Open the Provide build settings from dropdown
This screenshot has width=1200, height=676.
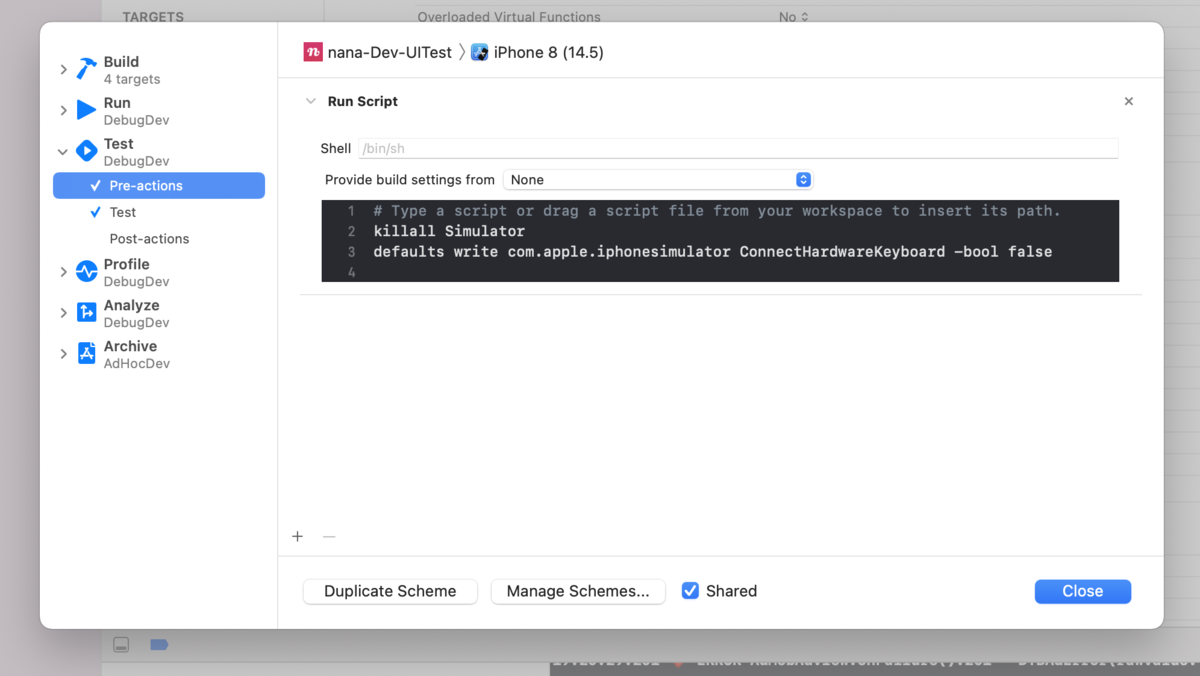(658, 180)
